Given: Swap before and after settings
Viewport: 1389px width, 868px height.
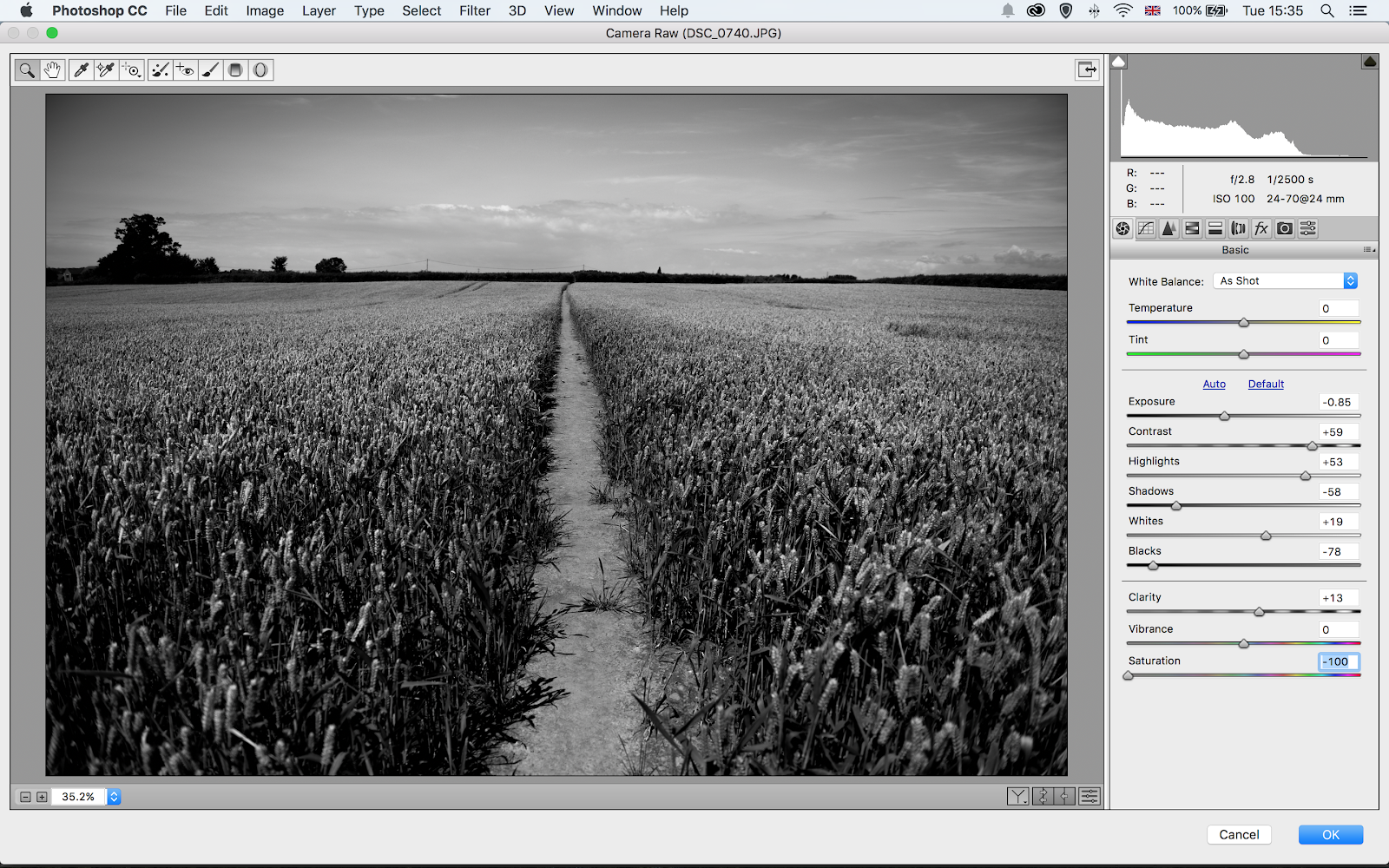Looking at the screenshot, I should click(x=1042, y=796).
